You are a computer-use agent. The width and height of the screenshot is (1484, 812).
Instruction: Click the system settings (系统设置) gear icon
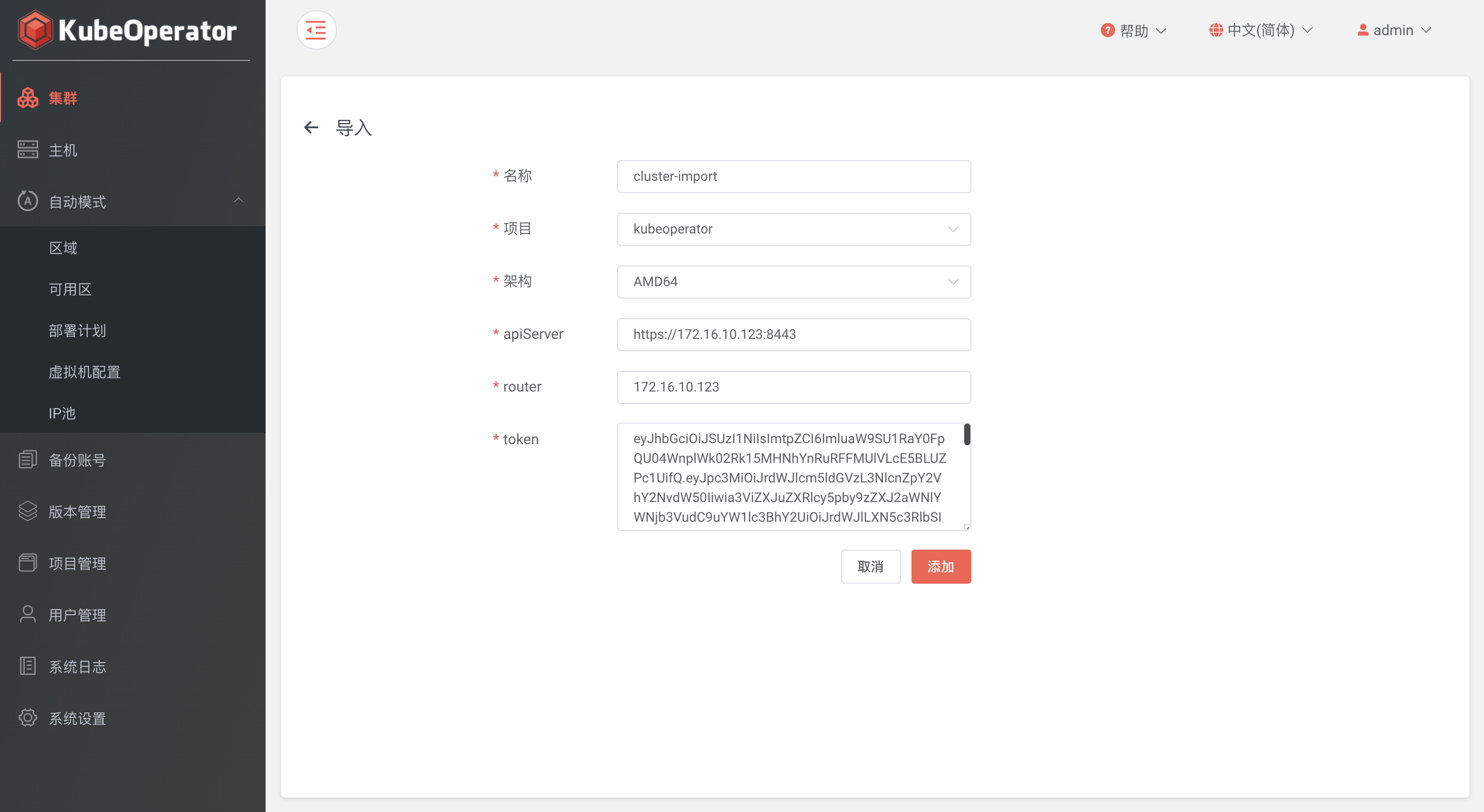(28, 717)
